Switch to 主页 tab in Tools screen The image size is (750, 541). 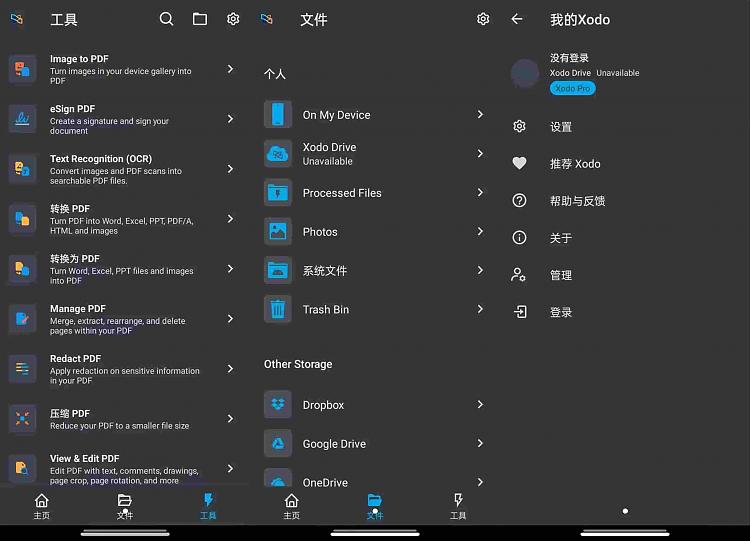42,506
